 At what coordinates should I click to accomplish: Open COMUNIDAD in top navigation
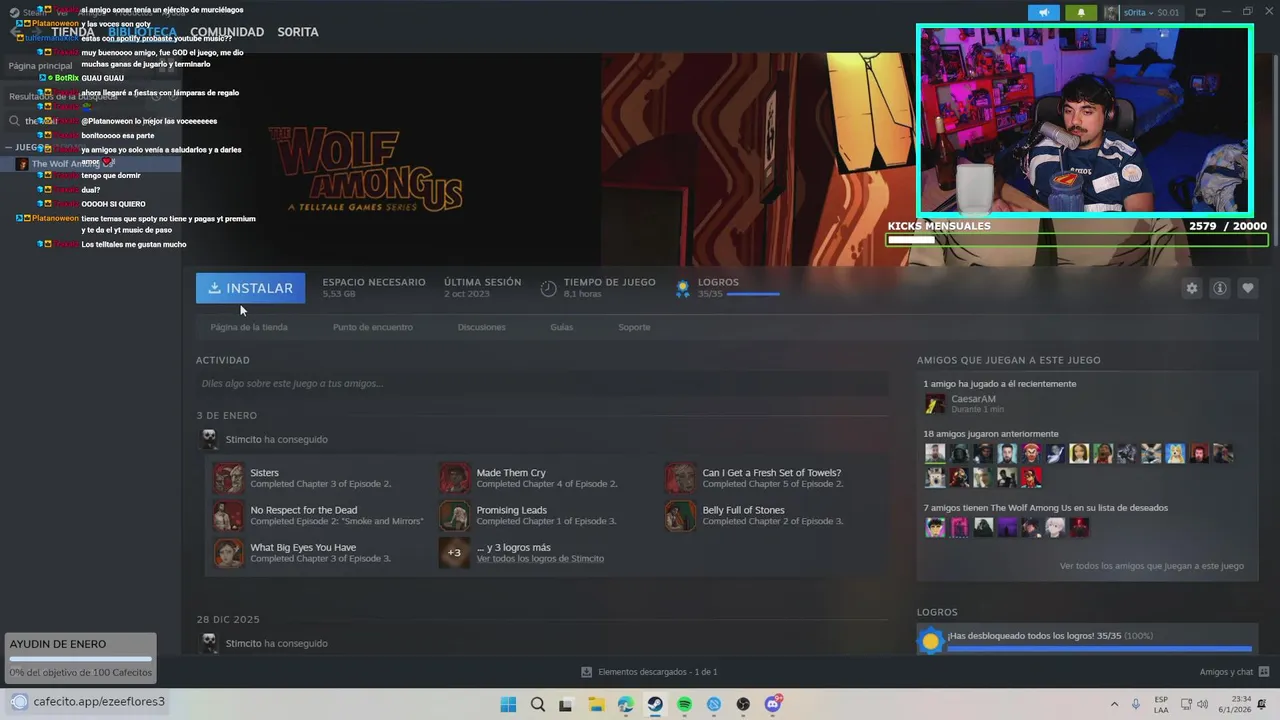point(227,32)
